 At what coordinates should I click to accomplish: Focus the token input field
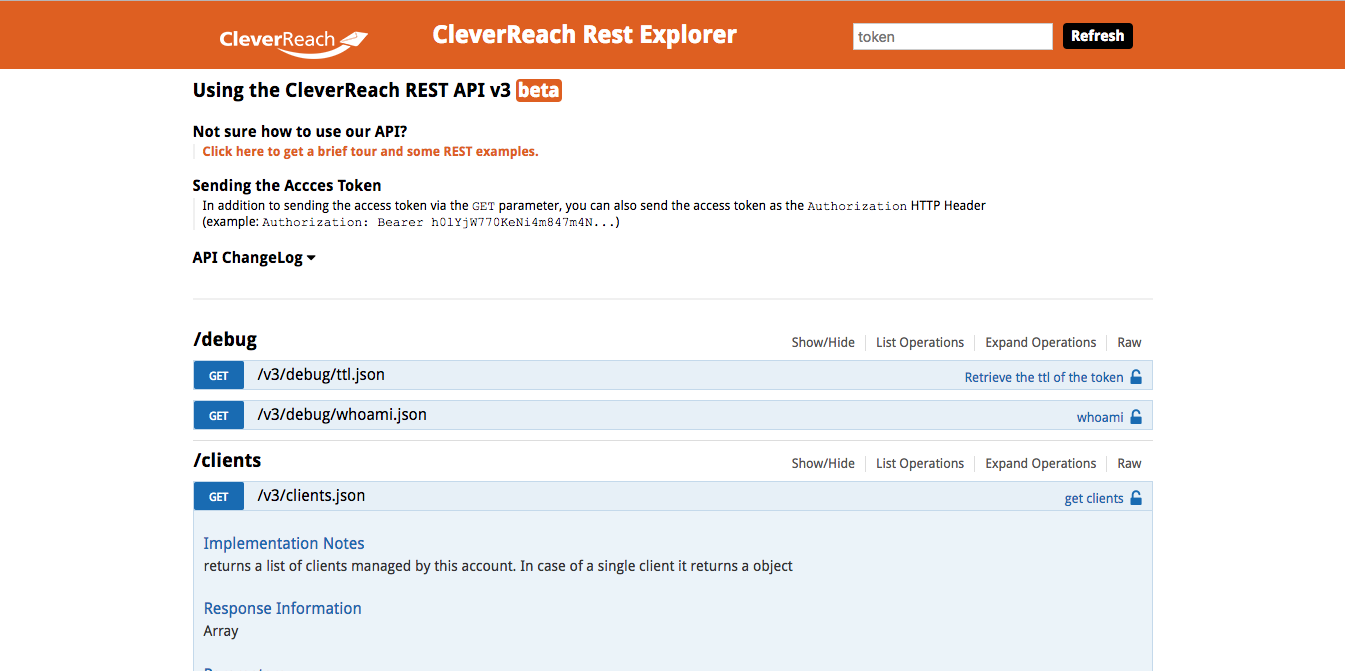coord(953,37)
